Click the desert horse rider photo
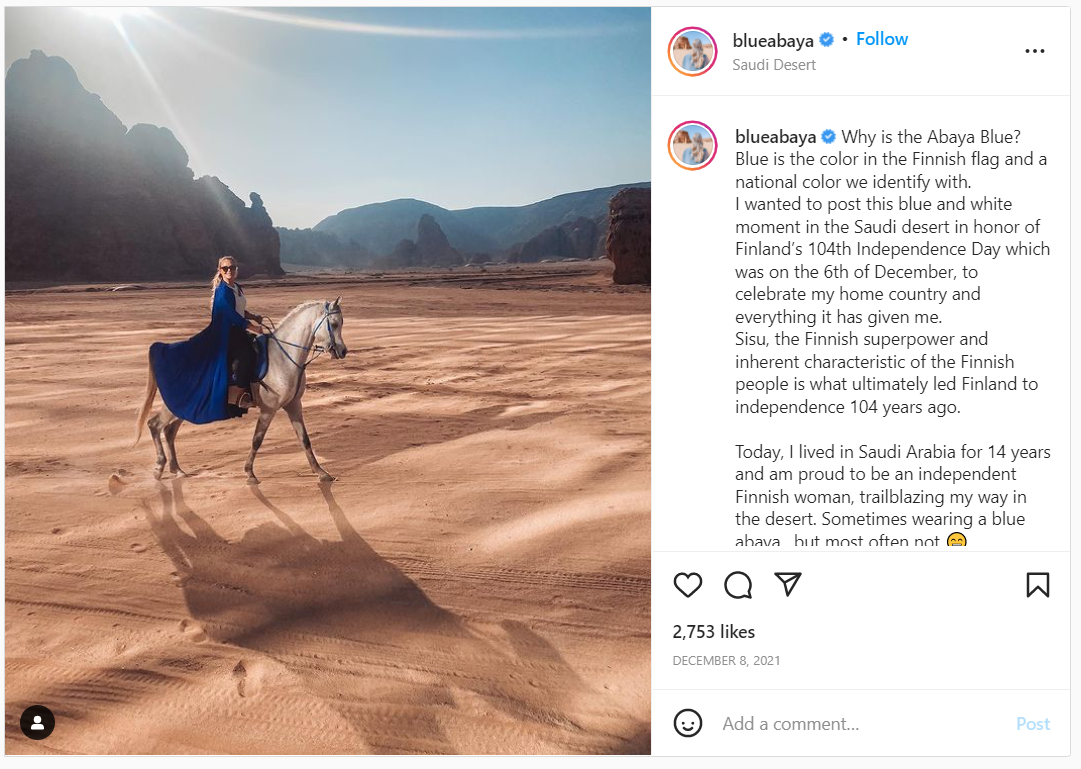 pyautogui.click(x=327, y=381)
